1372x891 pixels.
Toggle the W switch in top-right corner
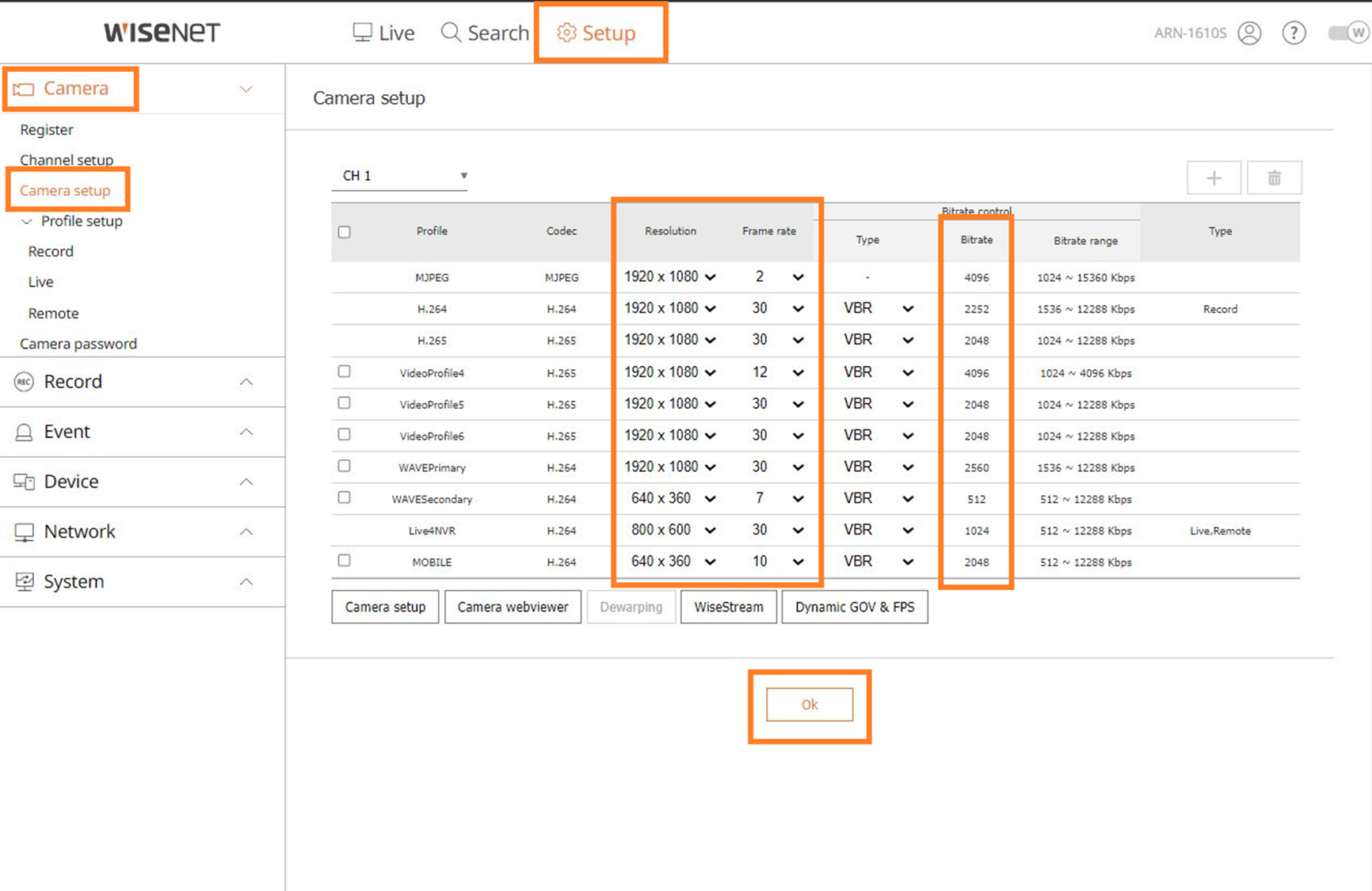(x=1348, y=33)
